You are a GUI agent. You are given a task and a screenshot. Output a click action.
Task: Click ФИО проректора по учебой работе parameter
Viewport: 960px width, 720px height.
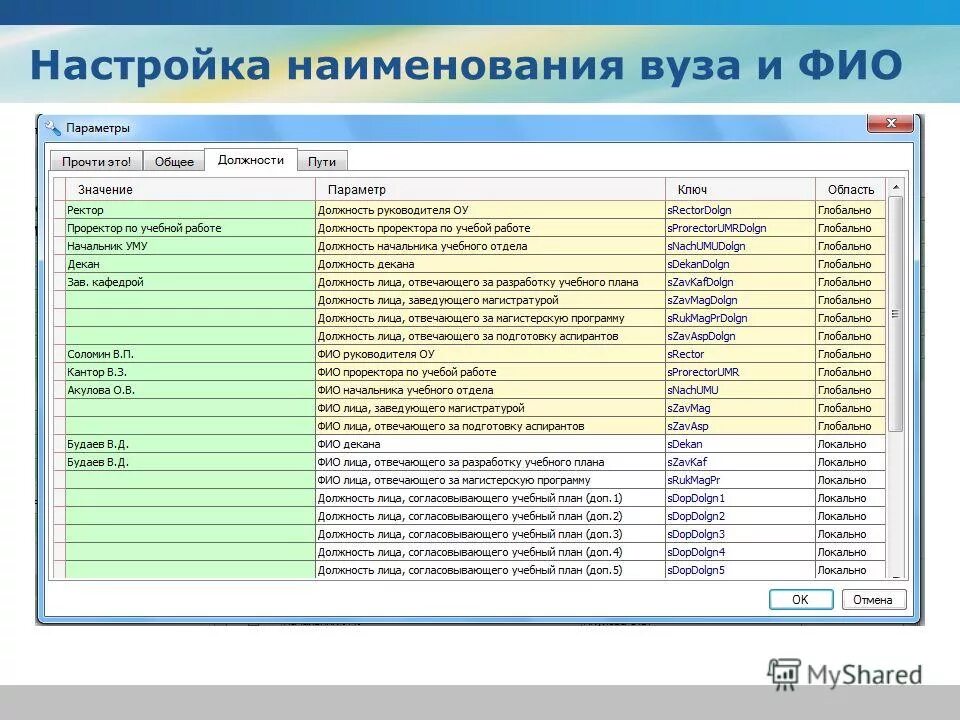490,372
